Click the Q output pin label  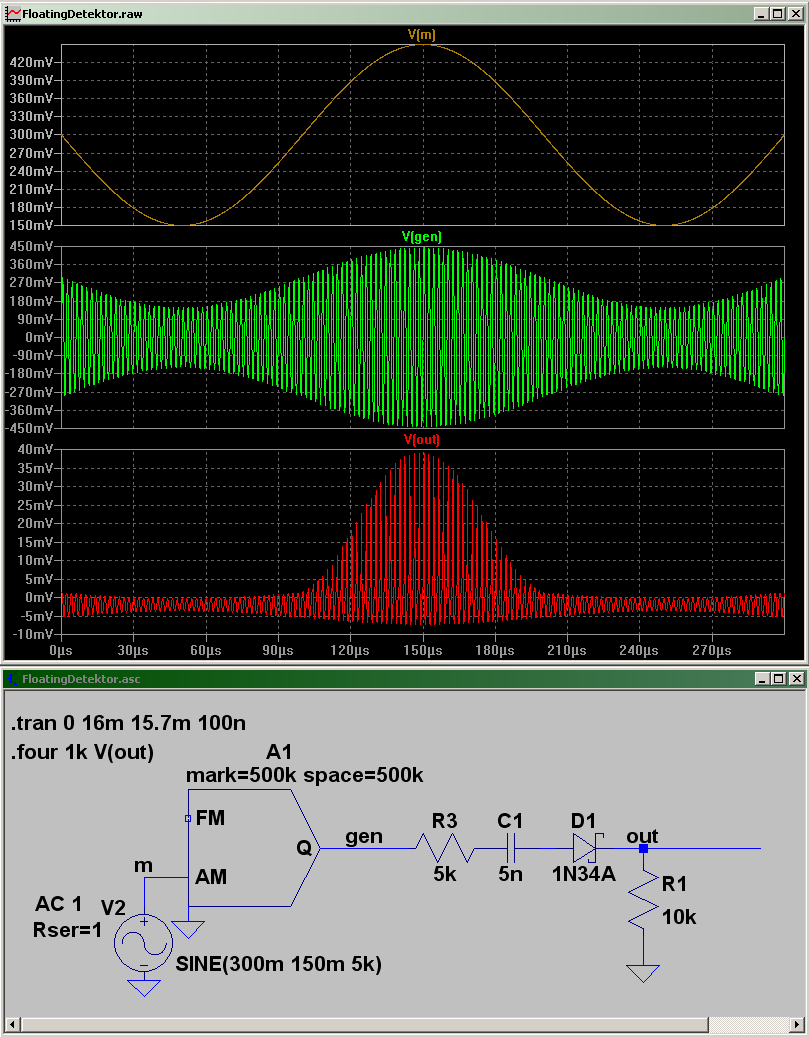pos(304,849)
